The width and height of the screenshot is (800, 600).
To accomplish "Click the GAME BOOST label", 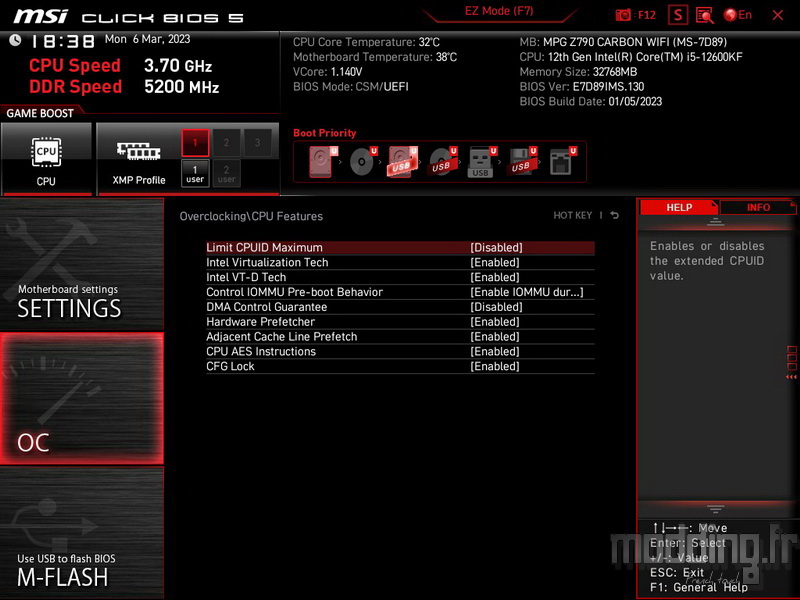I will point(40,113).
